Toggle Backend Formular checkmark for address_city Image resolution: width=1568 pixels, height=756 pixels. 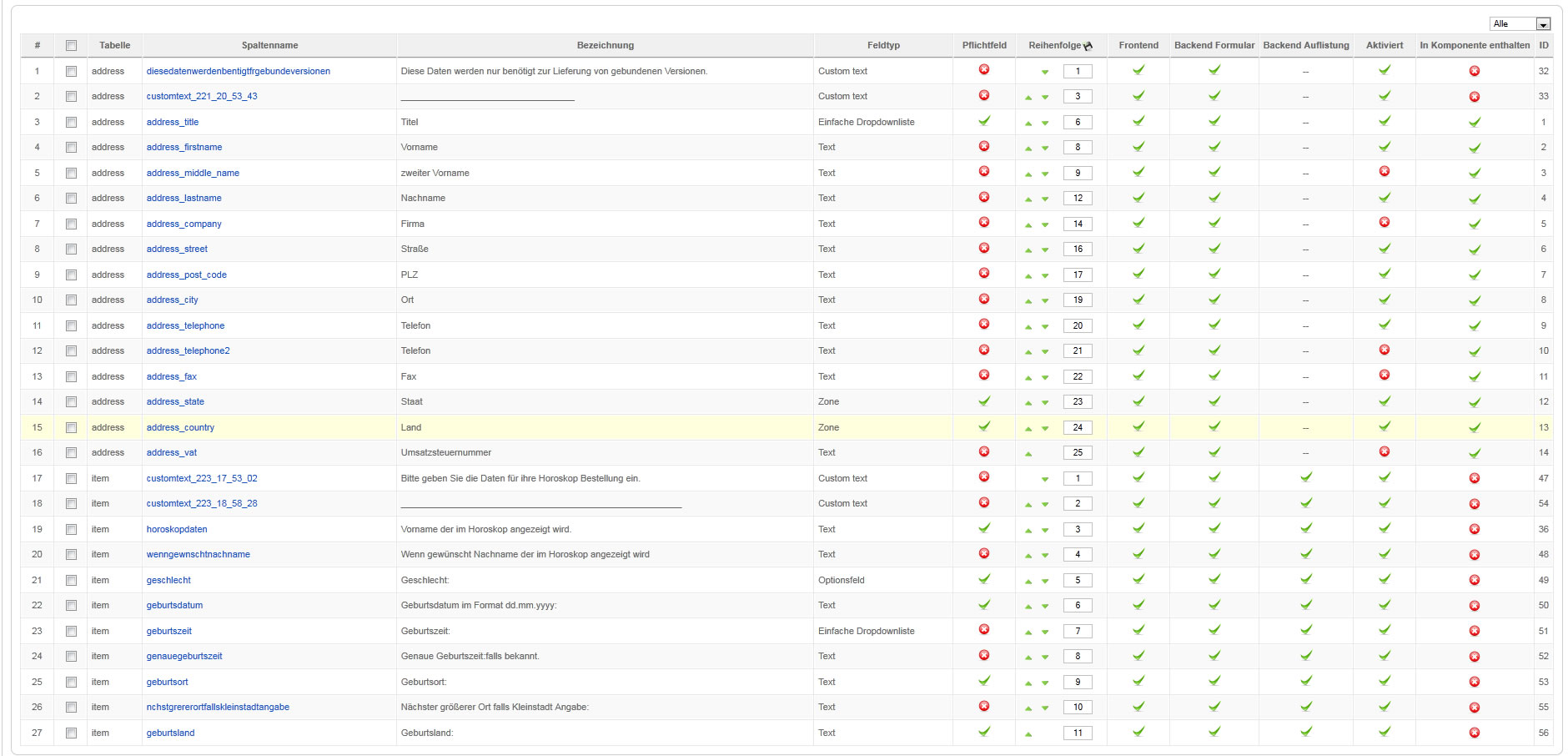coord(1214,300)
